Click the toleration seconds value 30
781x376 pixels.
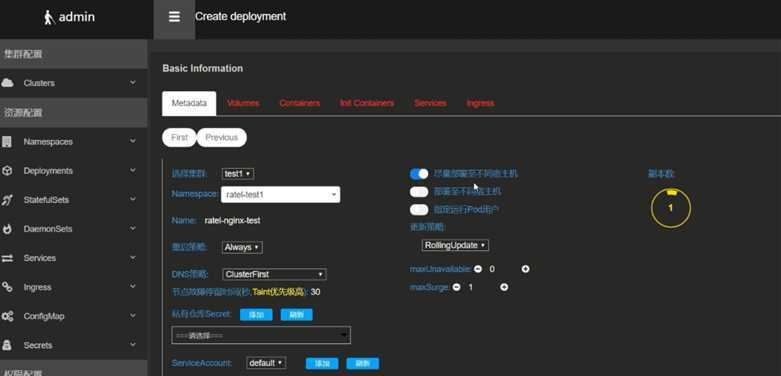pos(315,292)
